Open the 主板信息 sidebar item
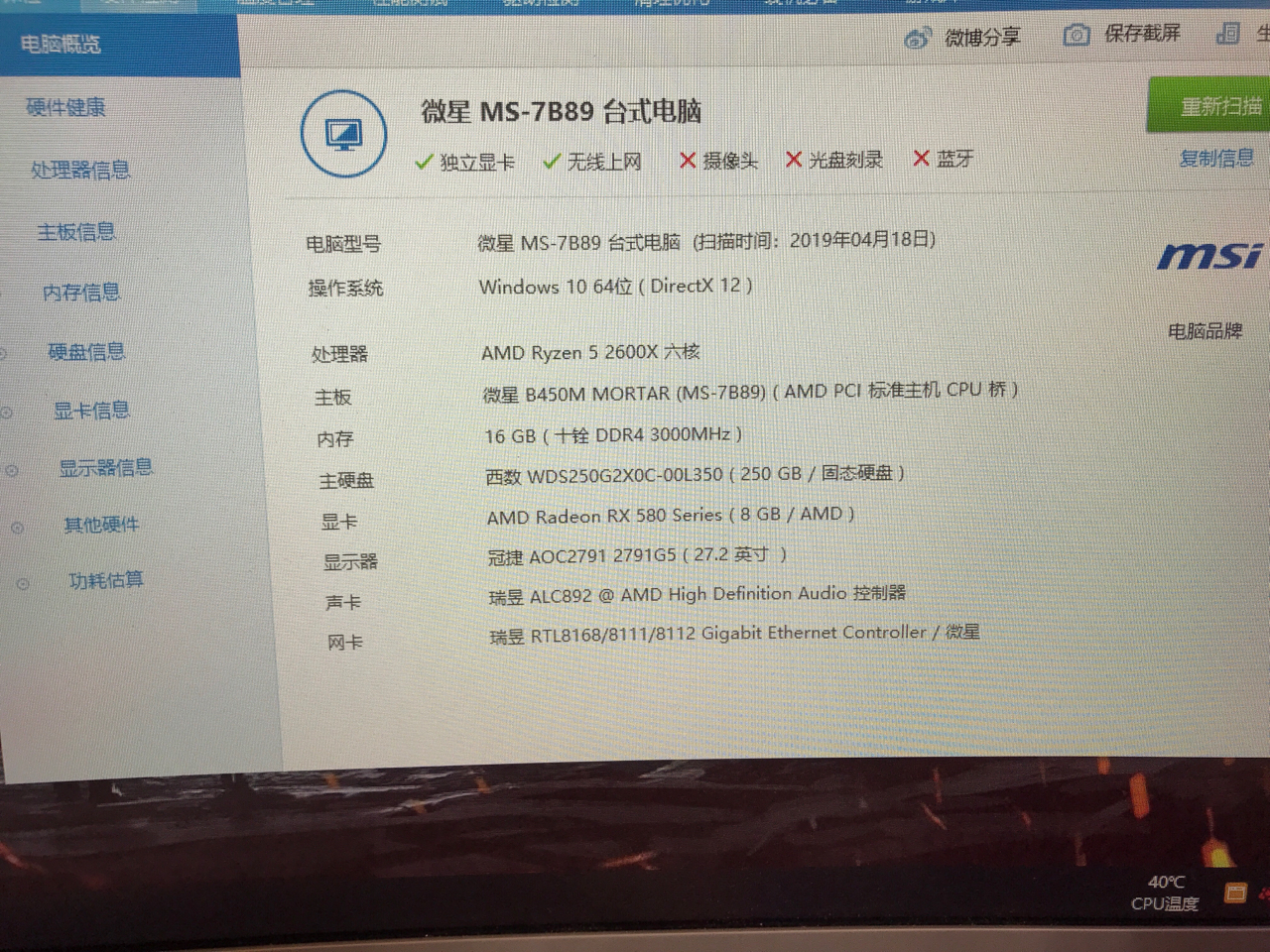This screenshot has width=1270, height=952. point(76,231)
